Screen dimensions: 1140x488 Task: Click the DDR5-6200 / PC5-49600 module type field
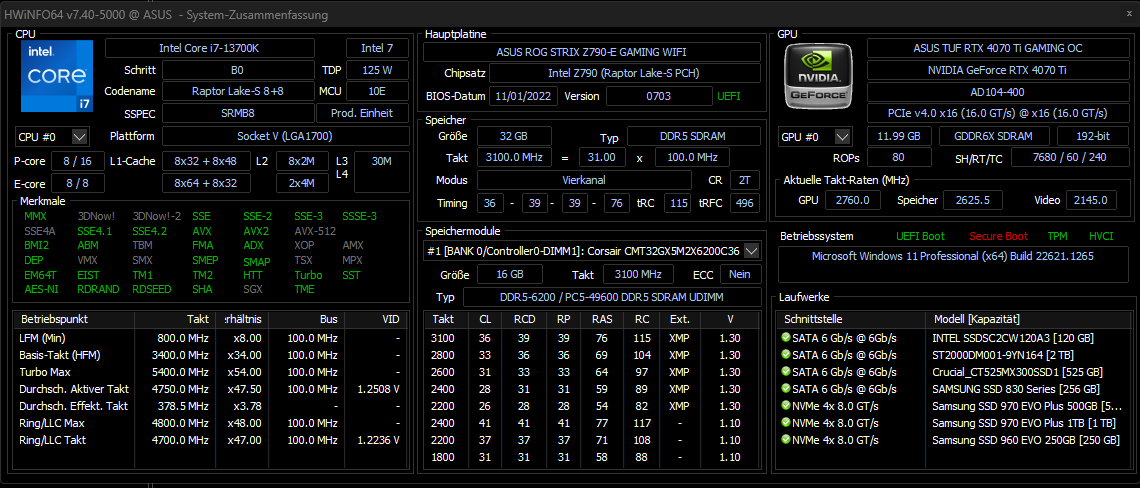[x=611, y=297]
